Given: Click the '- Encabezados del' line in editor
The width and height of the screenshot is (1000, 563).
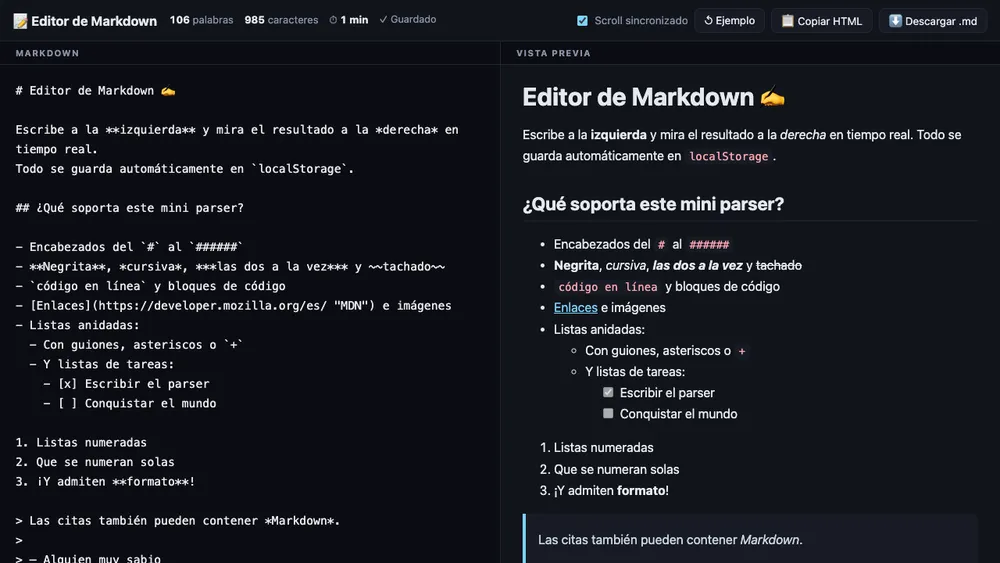Looking at the screenshot, I should coord(129,247).
